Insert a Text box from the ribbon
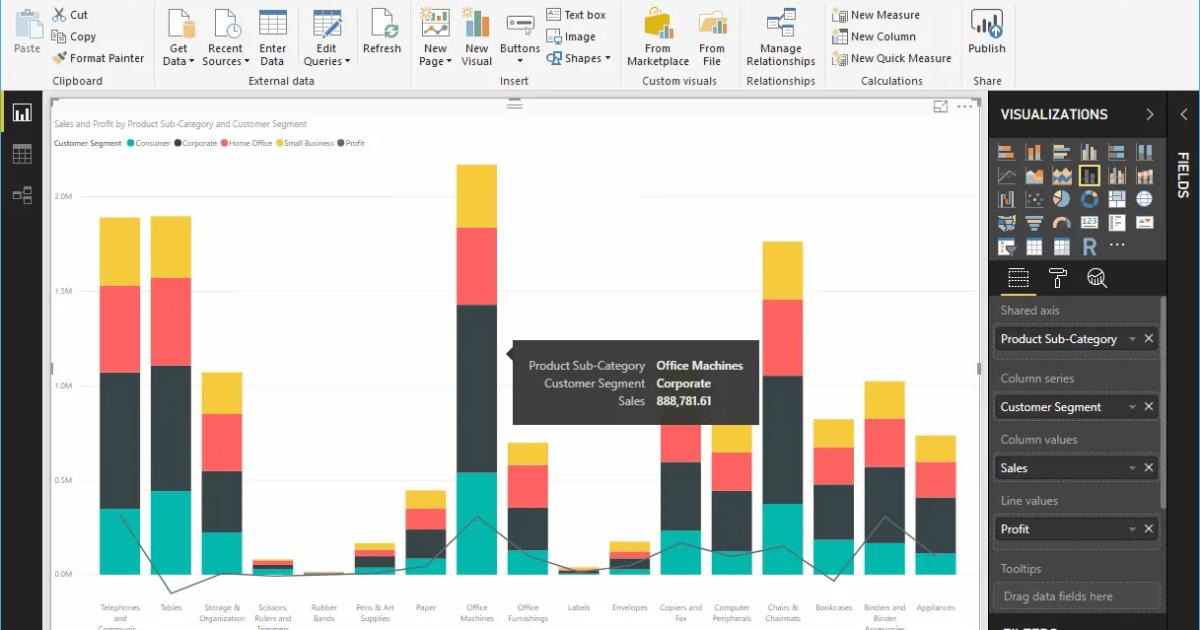Image resolution: width=1200 pixels, height=630 pixels. 578,14
